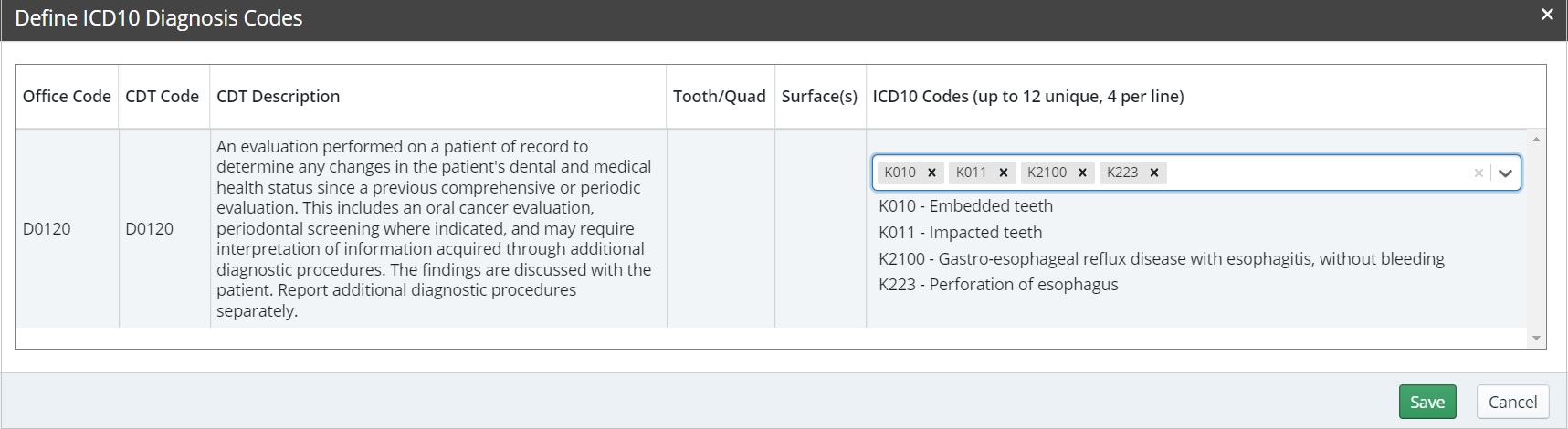Click the CDT Description column header
The height and width of the screenshot is (429, 1568).
click(x=278, y=97)
